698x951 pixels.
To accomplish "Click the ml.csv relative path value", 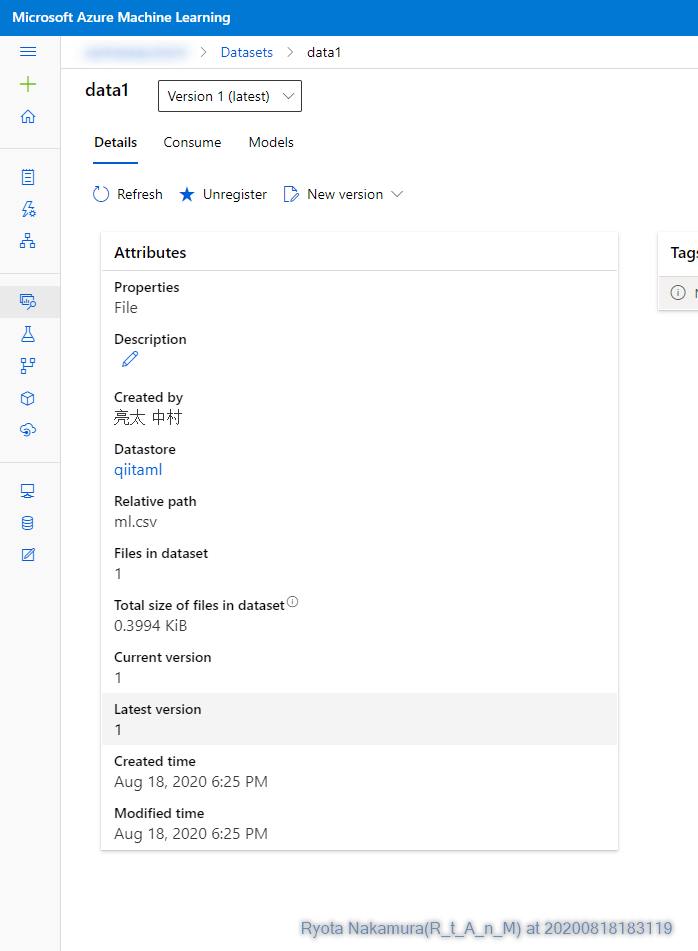I will [x=136, y=522].
